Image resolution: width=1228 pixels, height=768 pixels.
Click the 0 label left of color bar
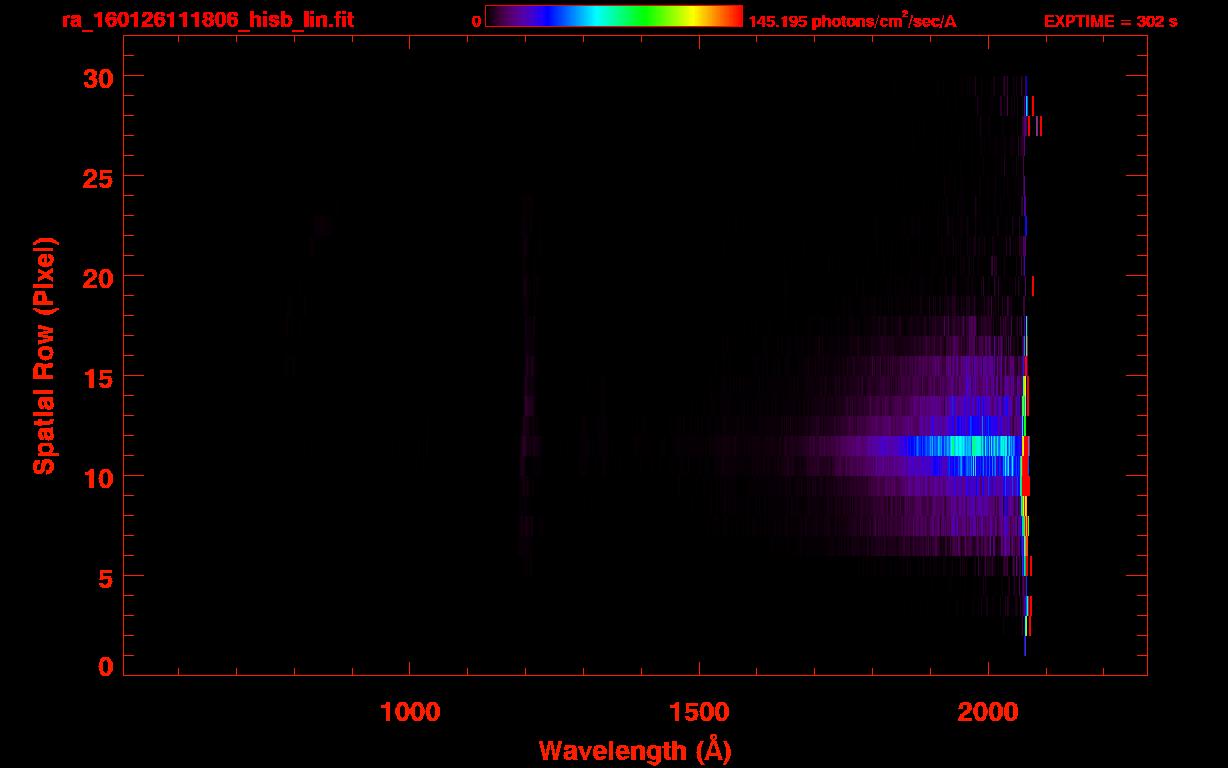(477, 22)
